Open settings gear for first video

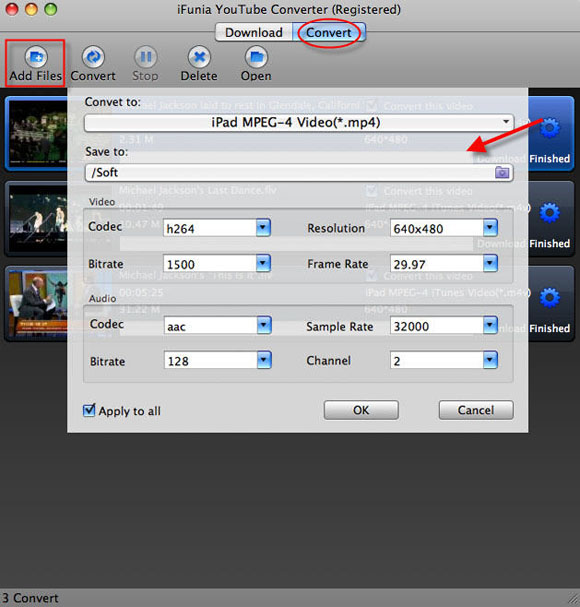point(549,128)
